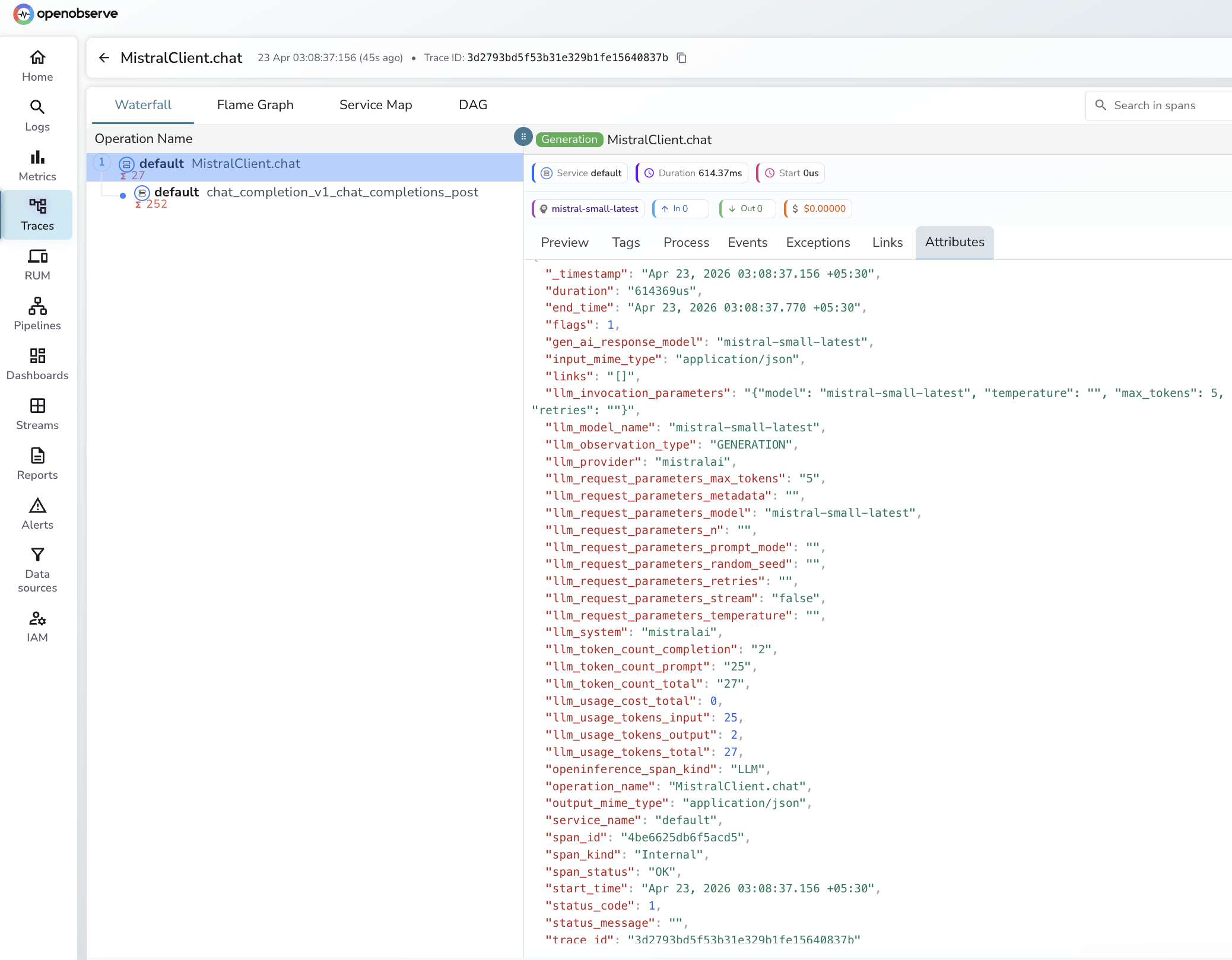Open the Logs section
Screen dimensions: 1232x960
pyautogui.click(x=37, y=115)
